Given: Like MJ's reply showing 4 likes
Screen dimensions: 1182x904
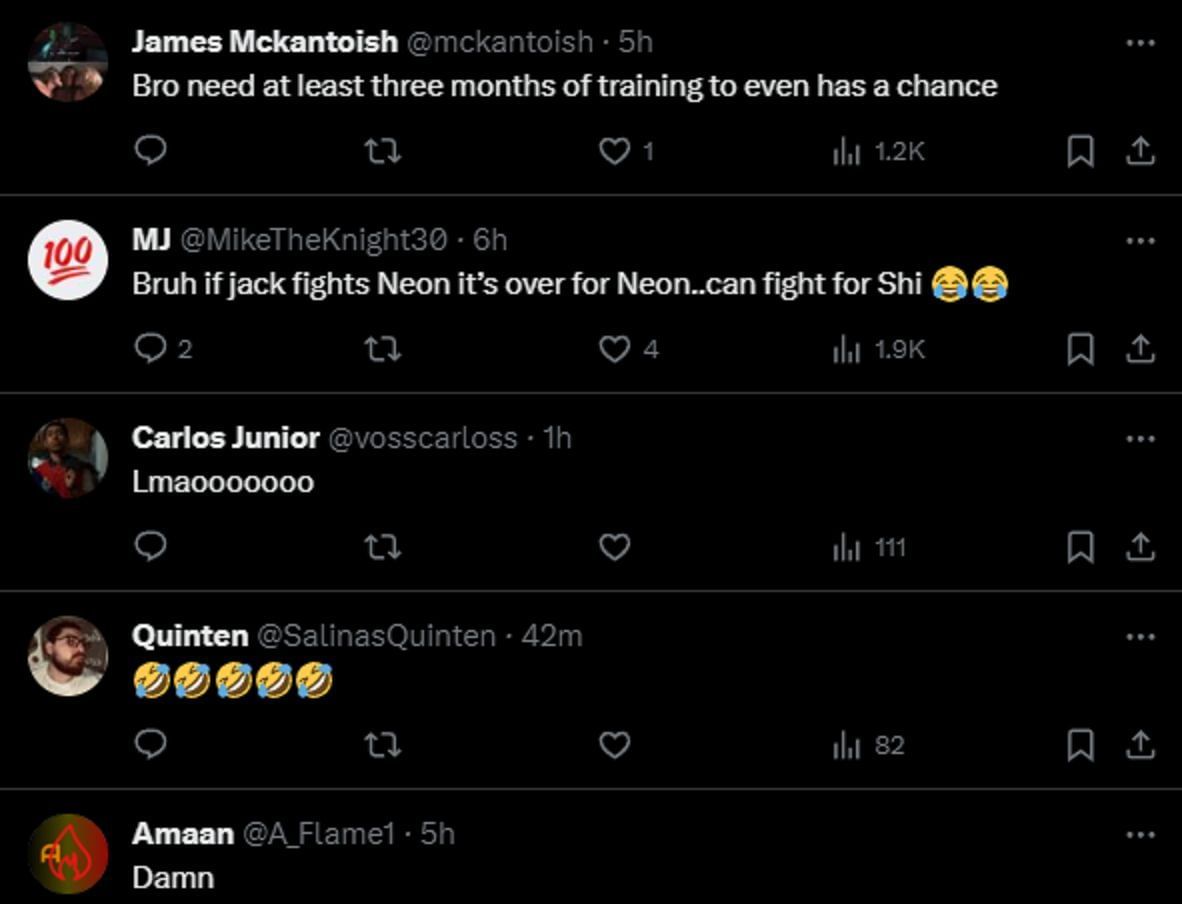Looking at the screenshot, I should [x=615, y=349].
